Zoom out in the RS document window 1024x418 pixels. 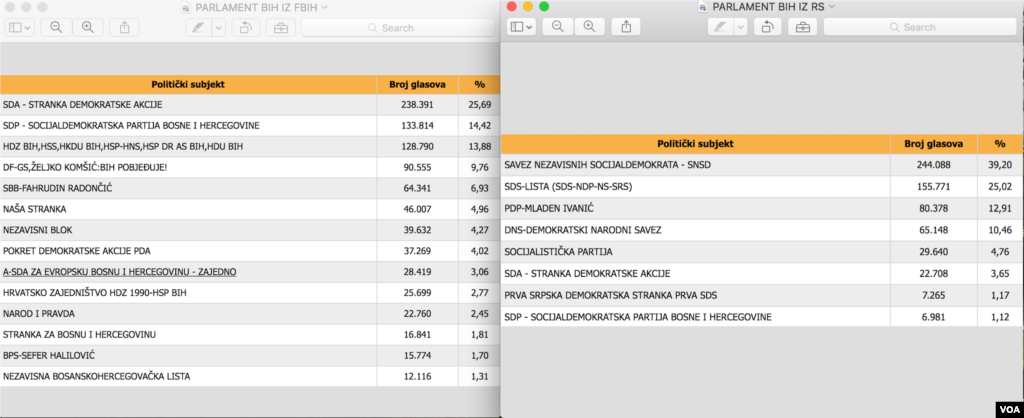click(556, 27)
